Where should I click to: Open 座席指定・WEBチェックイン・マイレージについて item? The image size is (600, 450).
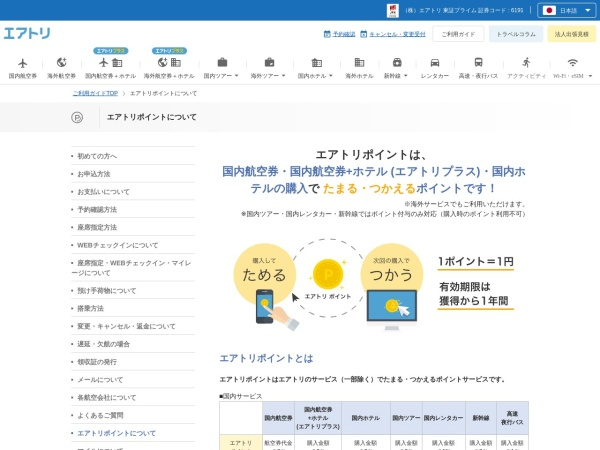coord(133,267)
